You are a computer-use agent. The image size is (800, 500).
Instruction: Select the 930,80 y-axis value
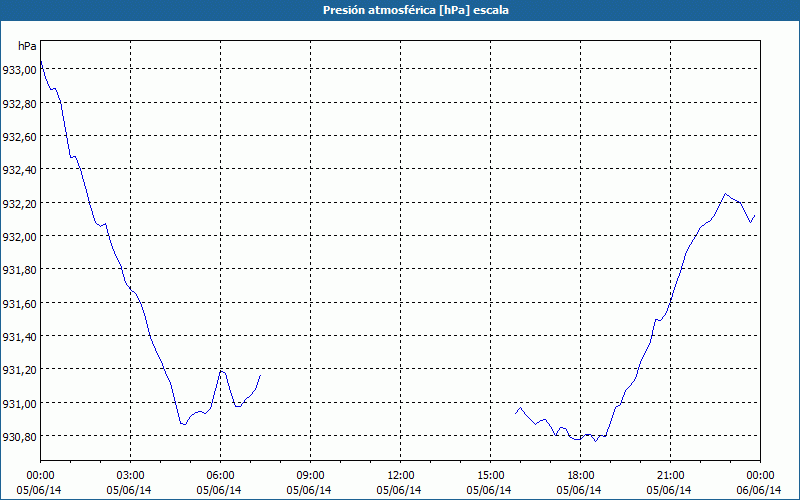tap(19, 437)
